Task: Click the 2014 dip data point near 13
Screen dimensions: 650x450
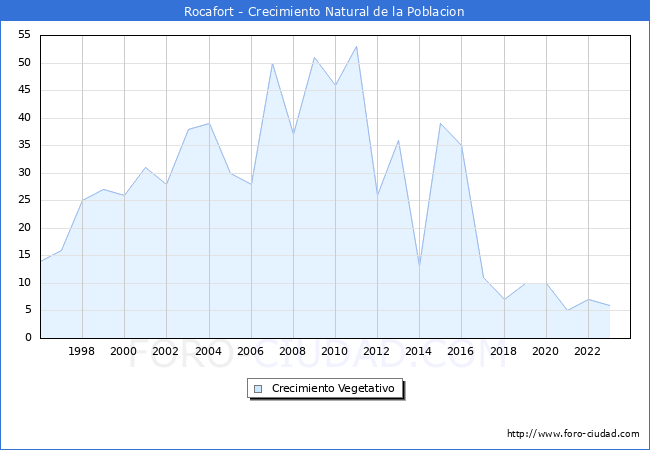Action: click(420, 266)
